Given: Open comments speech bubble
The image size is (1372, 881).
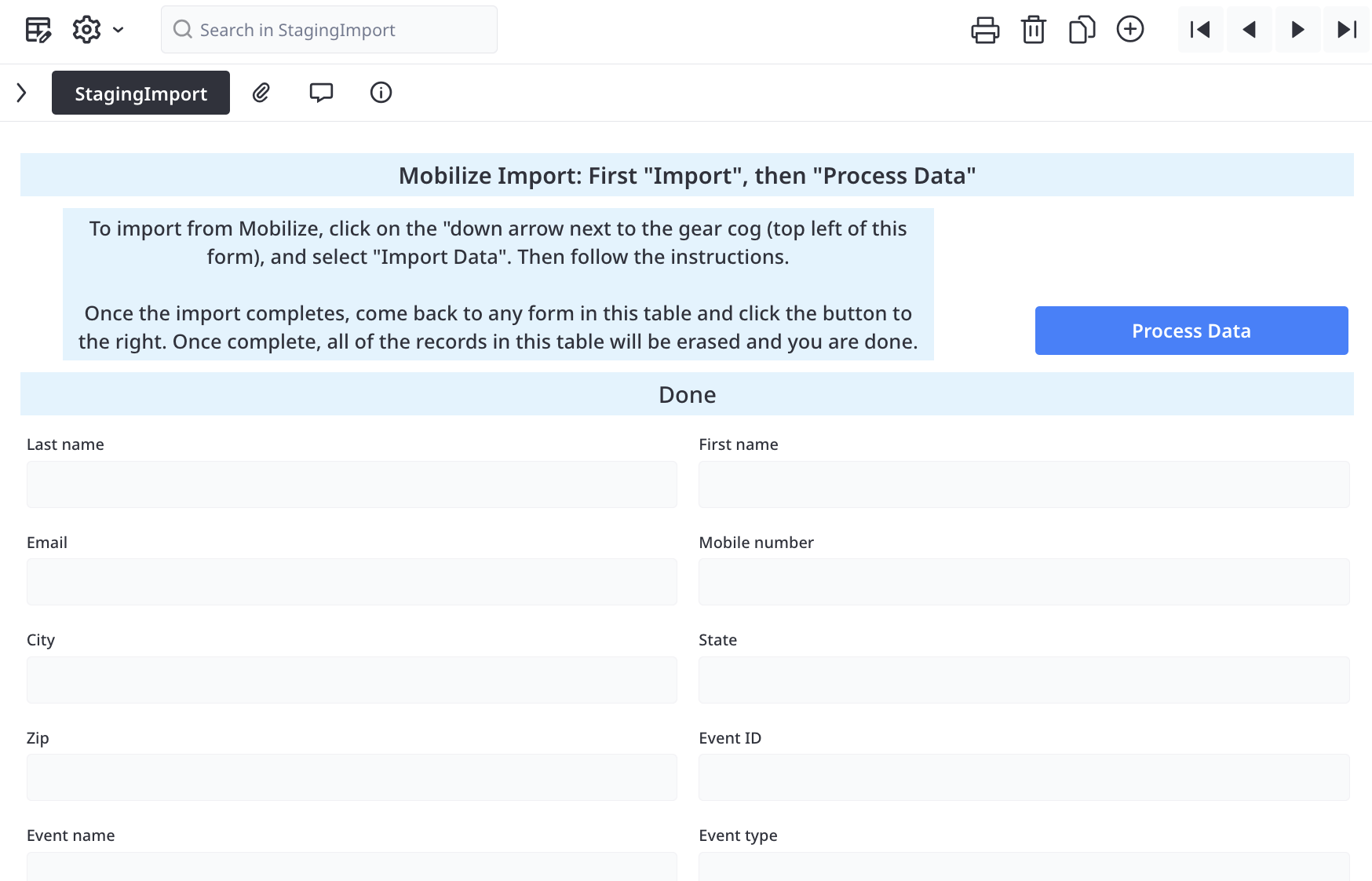Looking at the screenshot, I should pyautogui.click(x=321, y=93).
